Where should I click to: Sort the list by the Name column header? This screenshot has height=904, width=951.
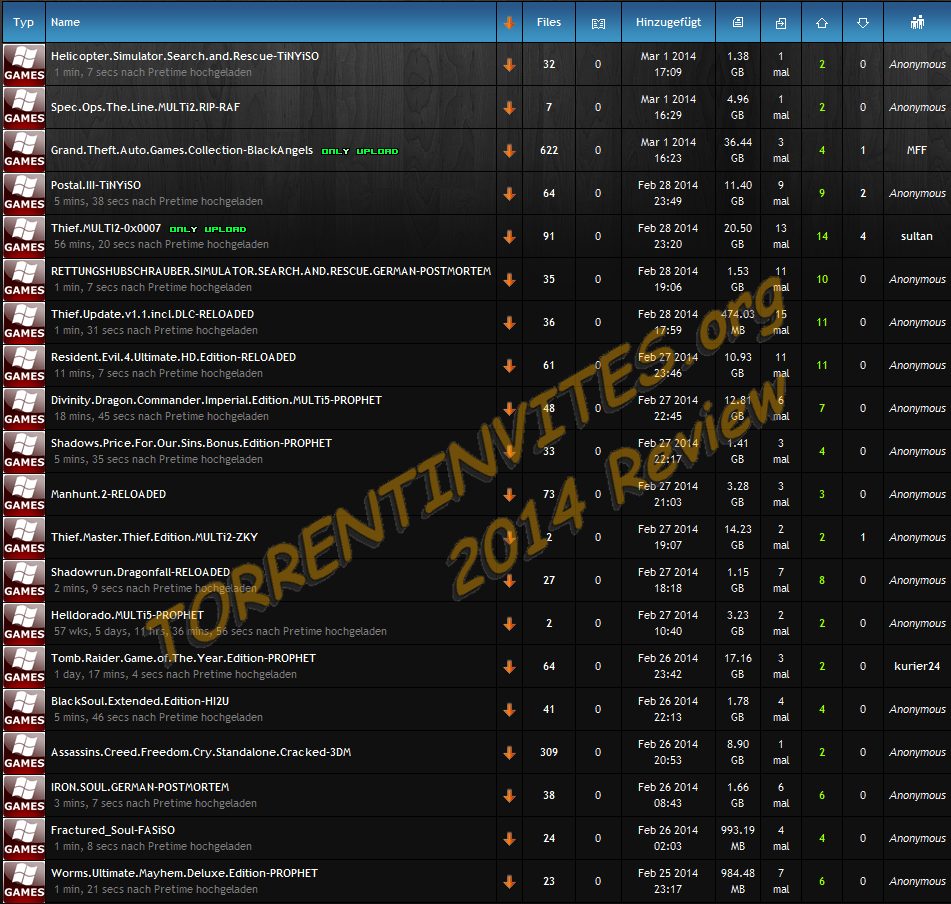pos(66,22)
